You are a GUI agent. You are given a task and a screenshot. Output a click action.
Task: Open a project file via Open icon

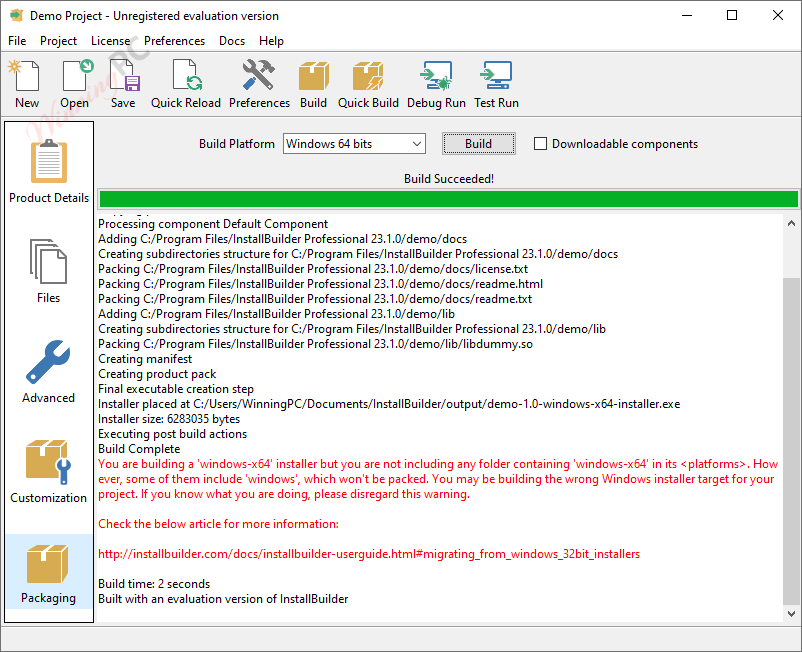coord(75,84)
